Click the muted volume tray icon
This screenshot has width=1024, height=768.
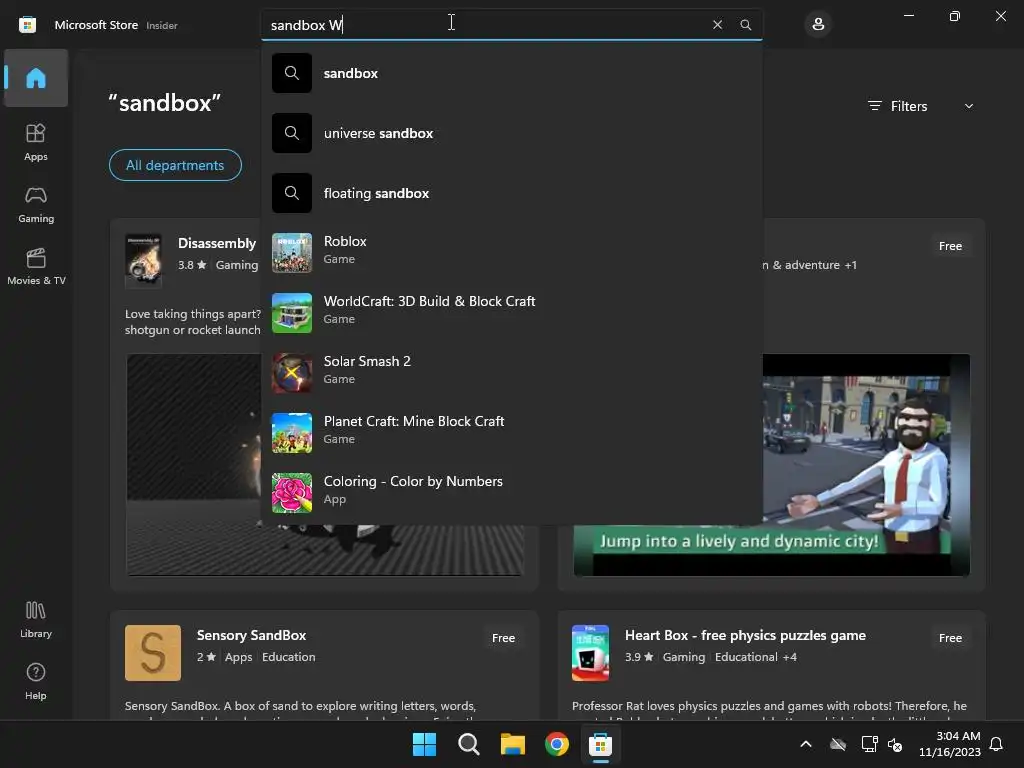pos(895,744)
